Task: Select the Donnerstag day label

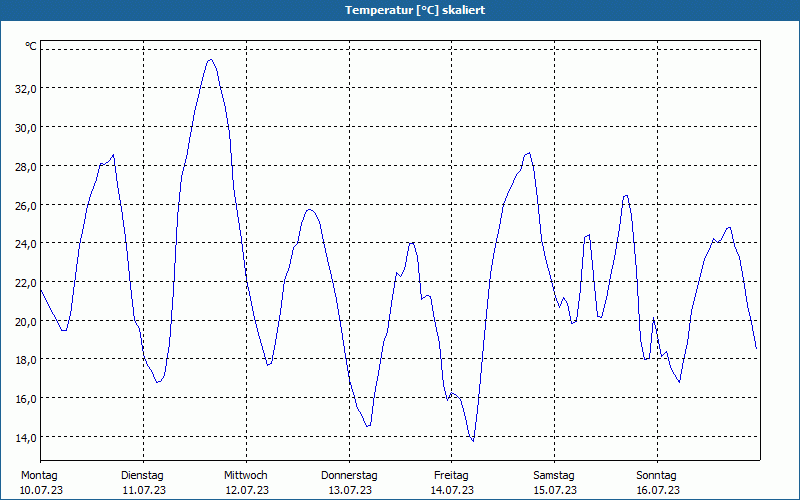Action: (x=349, y=475)
